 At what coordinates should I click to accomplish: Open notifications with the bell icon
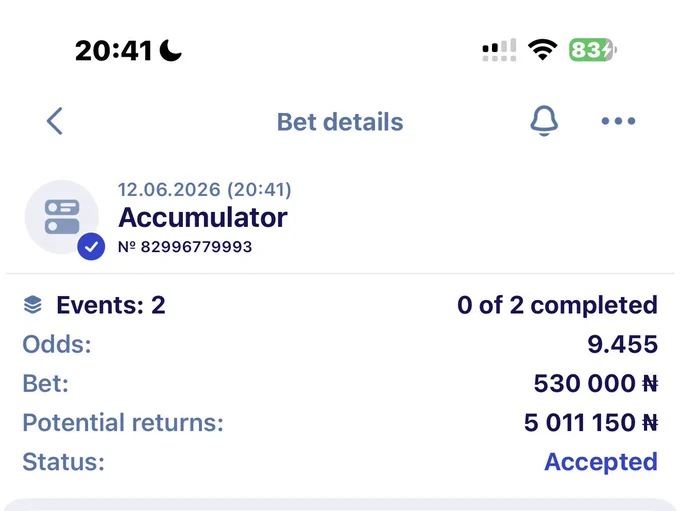click(544, 121)
